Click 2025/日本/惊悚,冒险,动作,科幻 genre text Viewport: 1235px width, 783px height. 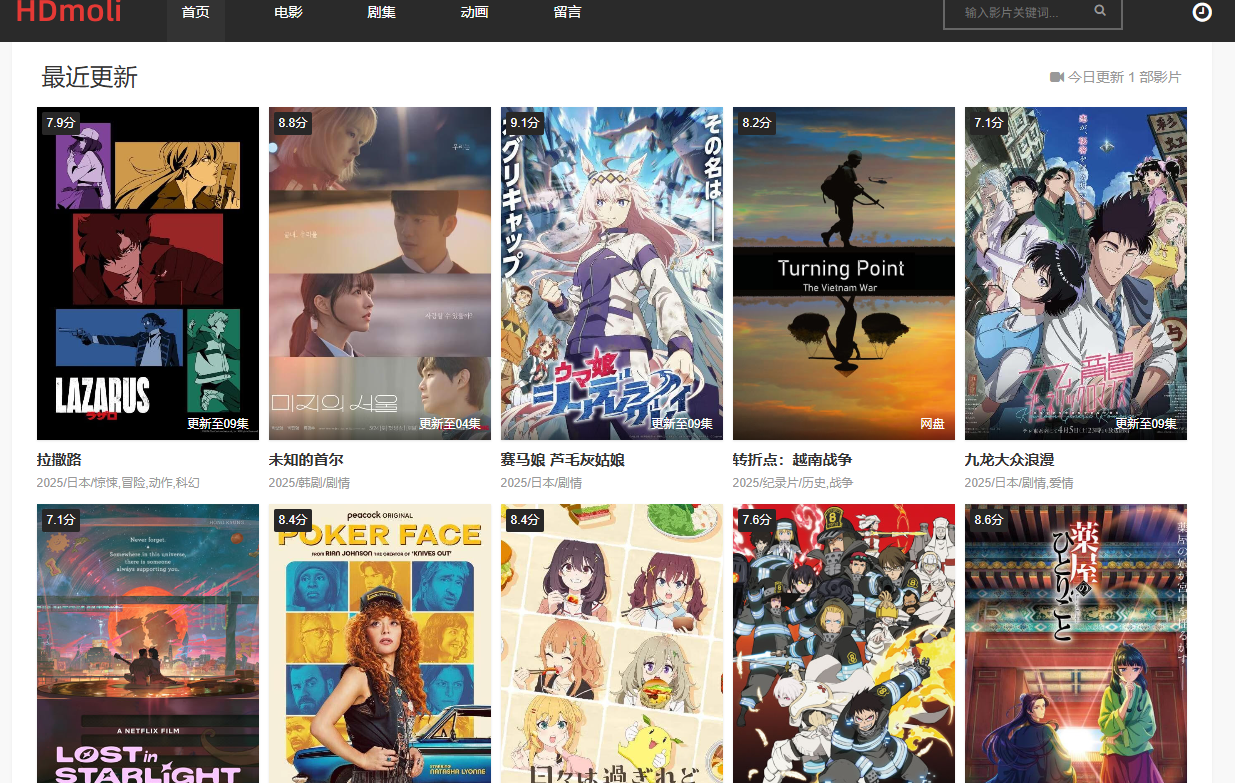tap(118, 483)
